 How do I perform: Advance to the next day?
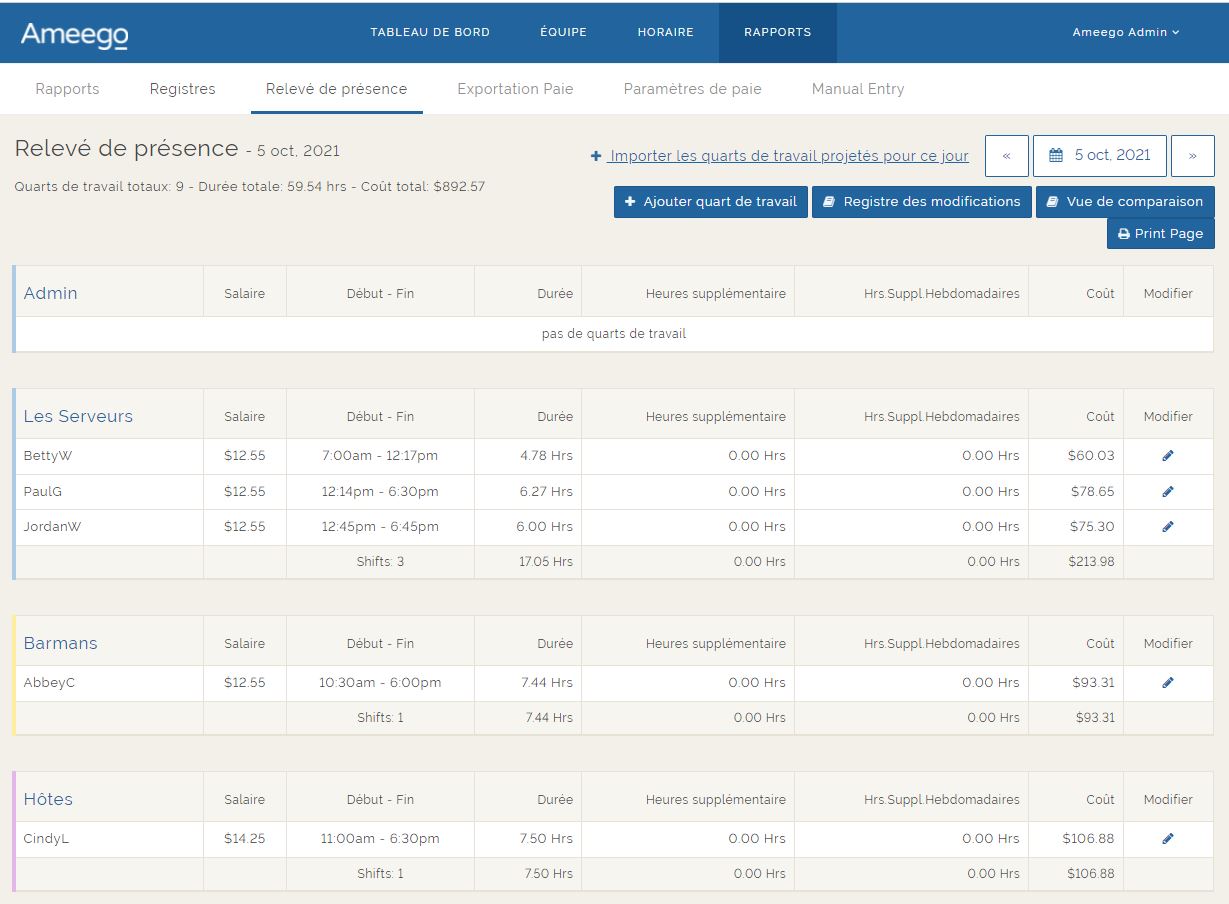pyautogui.click(x=1192, y=156)
